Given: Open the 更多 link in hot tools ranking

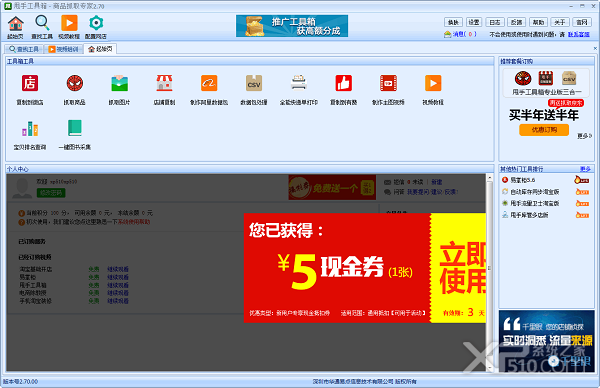Looking at the screenshot, I should tap(585, 169).
